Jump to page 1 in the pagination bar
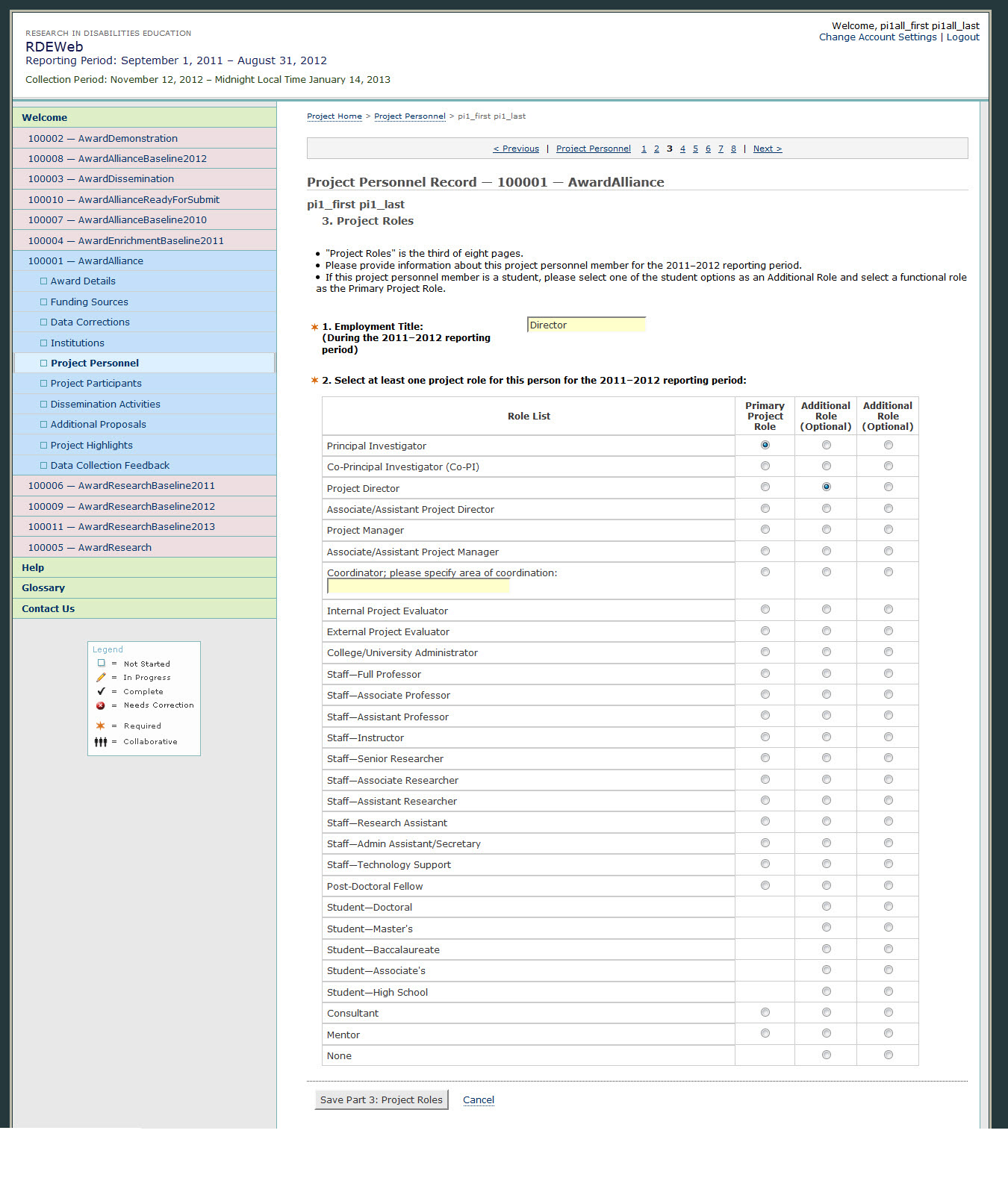 point(644,149)
